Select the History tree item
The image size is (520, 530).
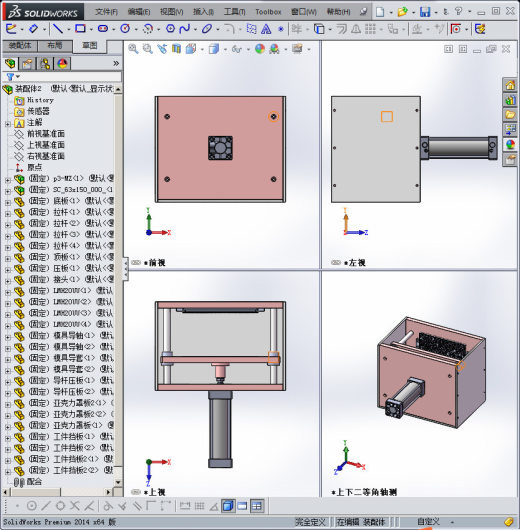40,100
